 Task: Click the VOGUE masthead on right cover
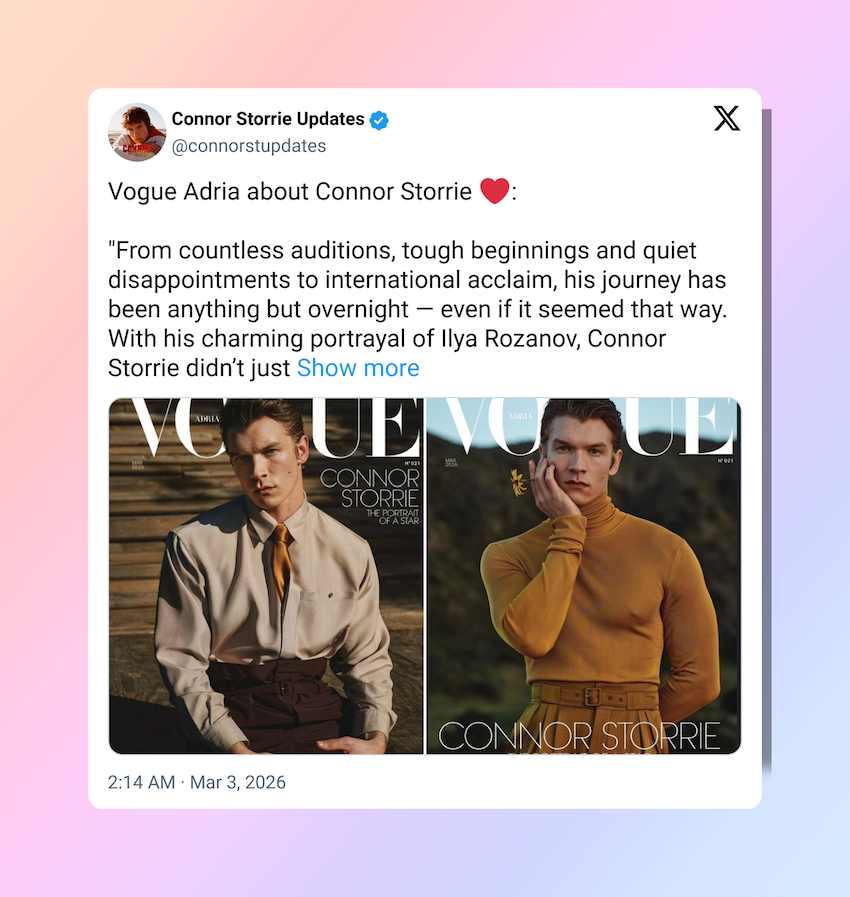586,427
